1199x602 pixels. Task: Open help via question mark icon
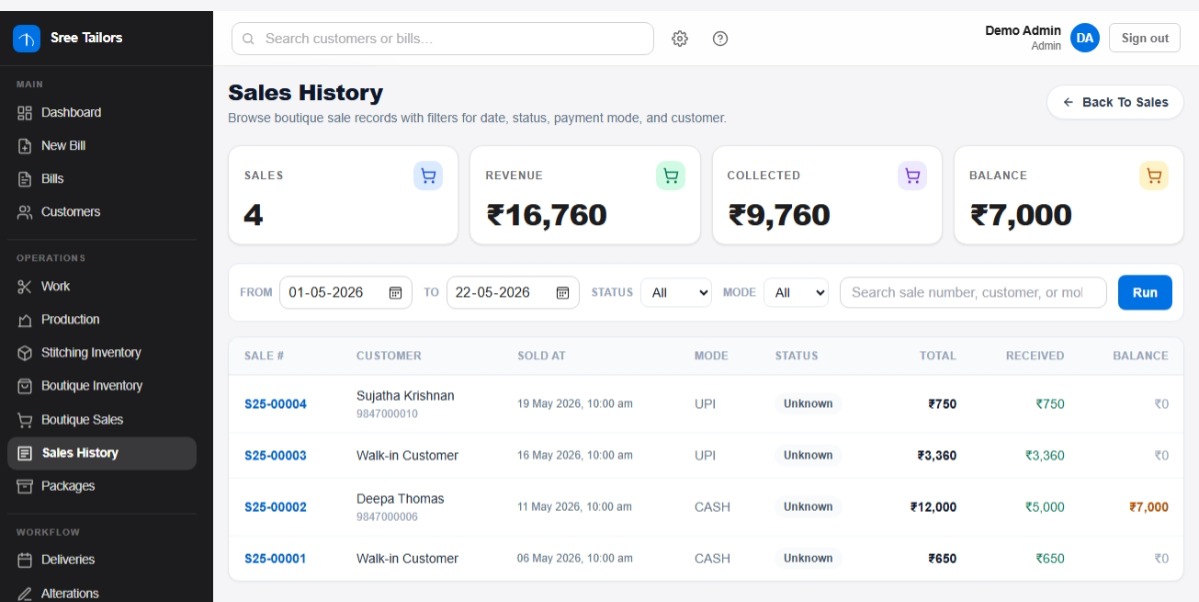point(720,38)
